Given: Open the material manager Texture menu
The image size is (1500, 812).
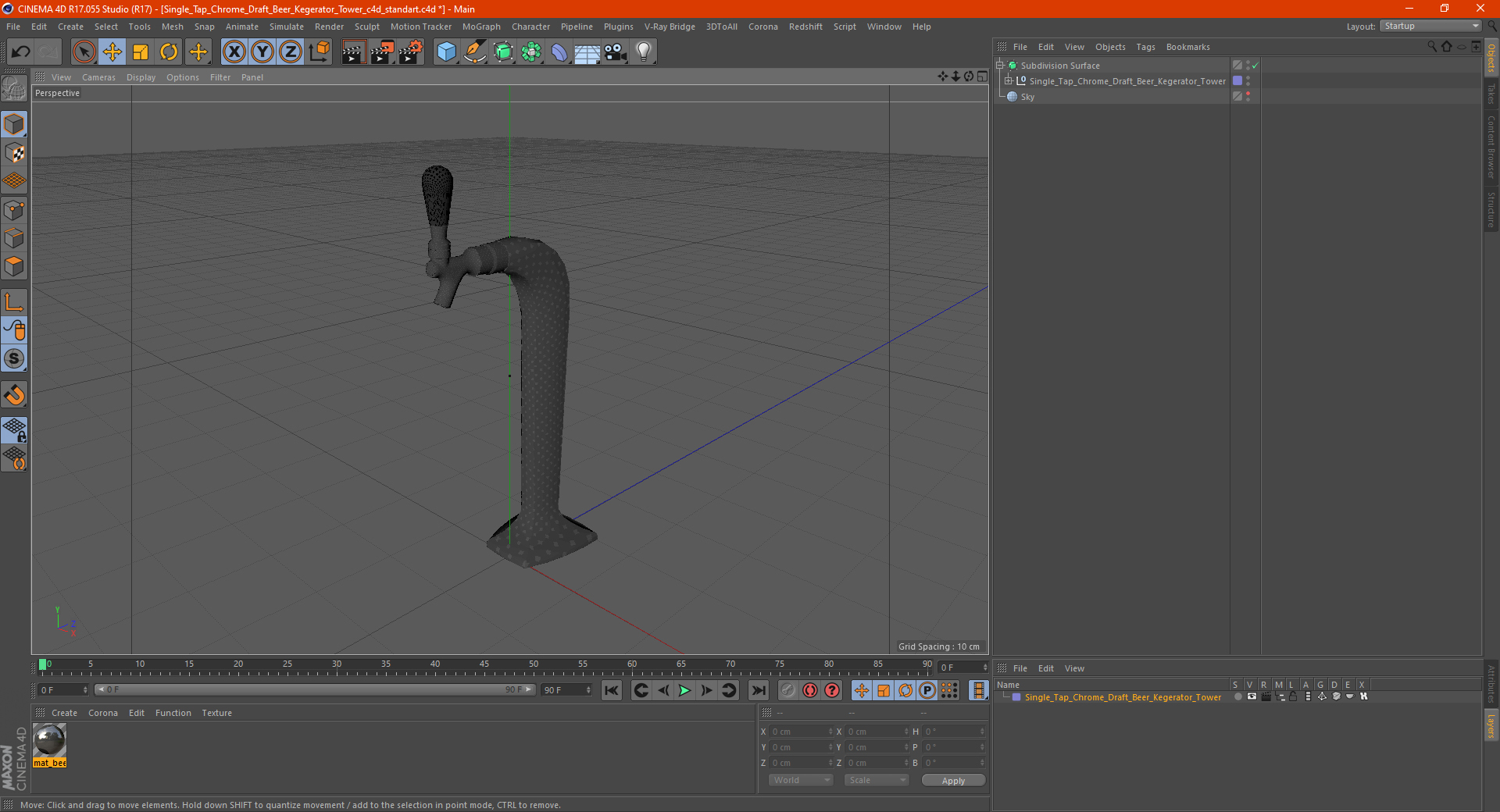Looking at the screenshot, I should click(x=216, y=713).
